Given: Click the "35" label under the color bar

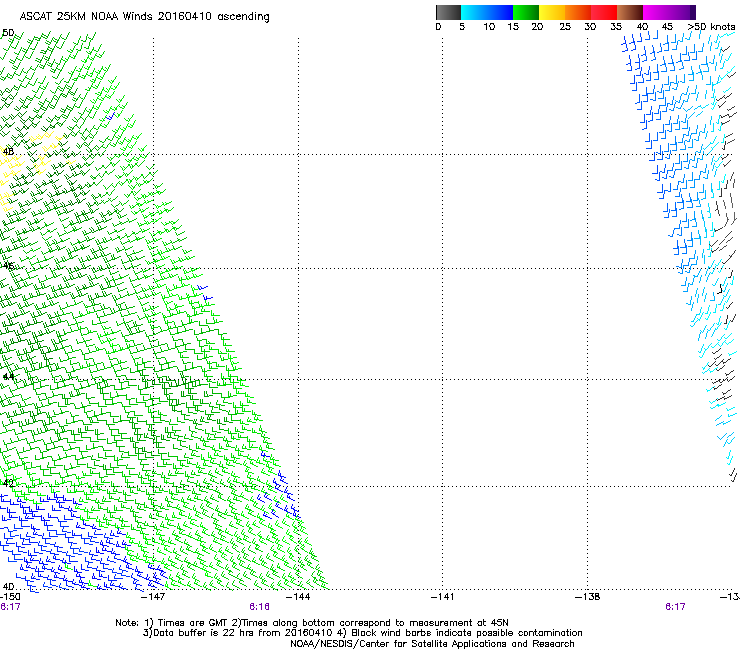Looking at the screenshot, I should [x=616, y=27].
